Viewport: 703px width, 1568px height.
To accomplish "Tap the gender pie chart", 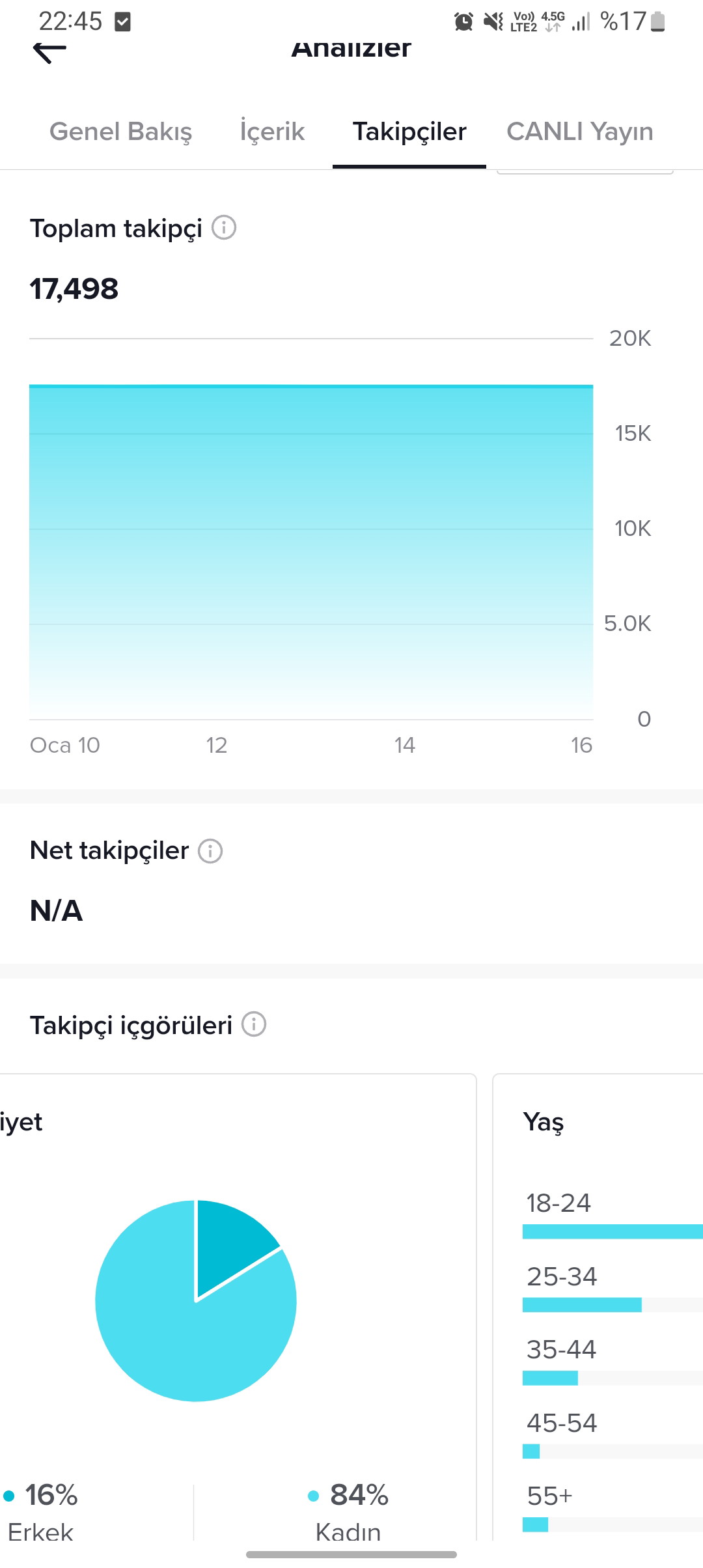I will [196, 1300].
